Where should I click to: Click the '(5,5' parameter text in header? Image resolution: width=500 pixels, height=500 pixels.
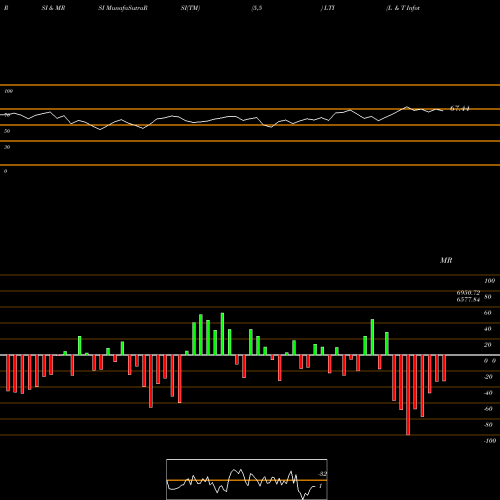click(x=257, y=8)
